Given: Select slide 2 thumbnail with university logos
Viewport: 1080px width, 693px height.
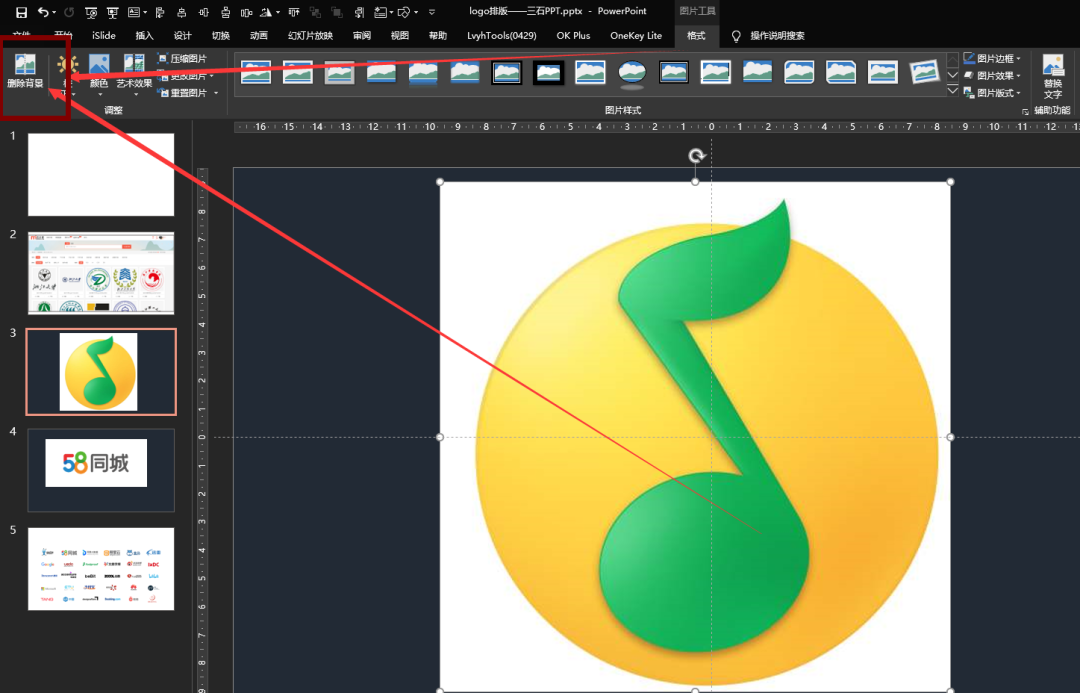Looking at the screenshot, I should tap(101, 273).
